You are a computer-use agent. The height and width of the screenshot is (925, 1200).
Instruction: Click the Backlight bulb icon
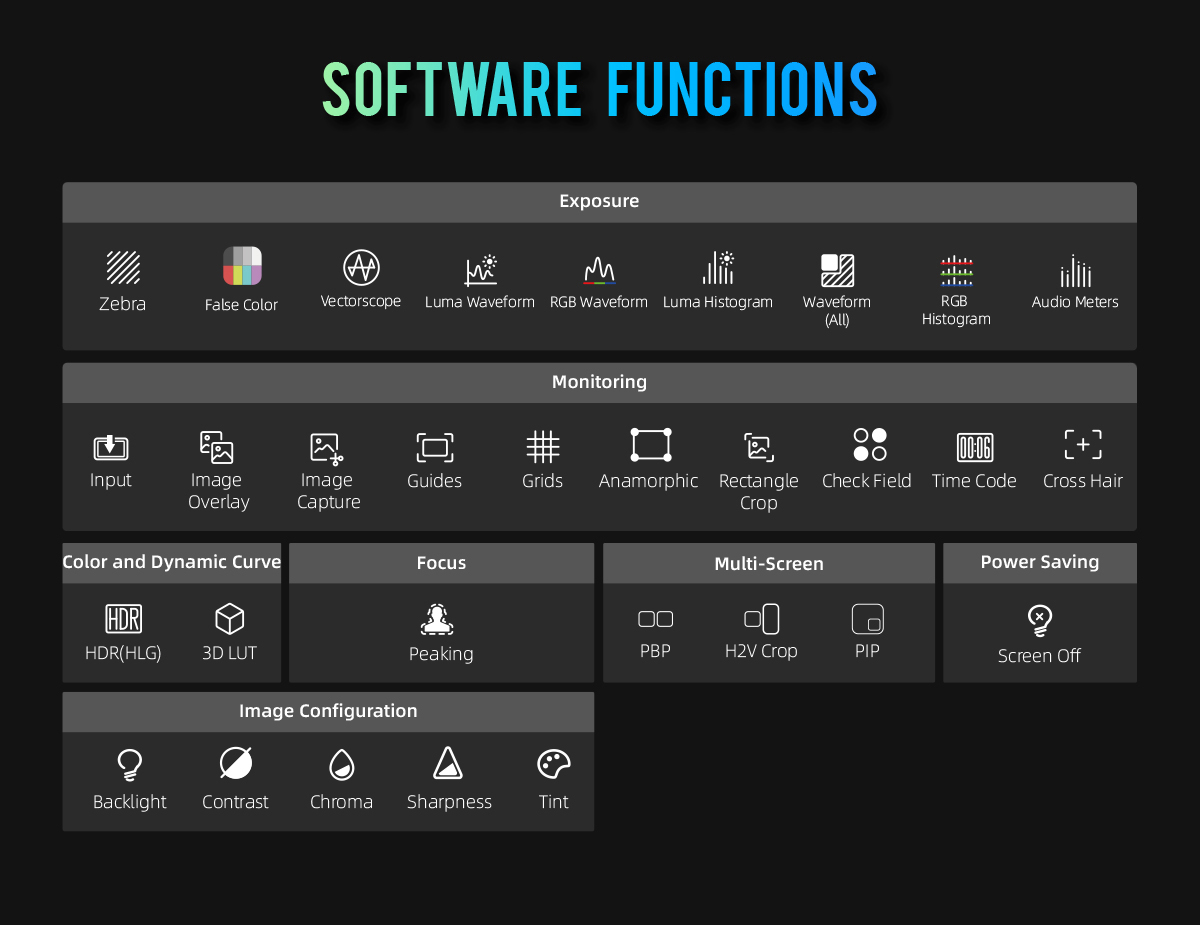click(x=129, y=765)
